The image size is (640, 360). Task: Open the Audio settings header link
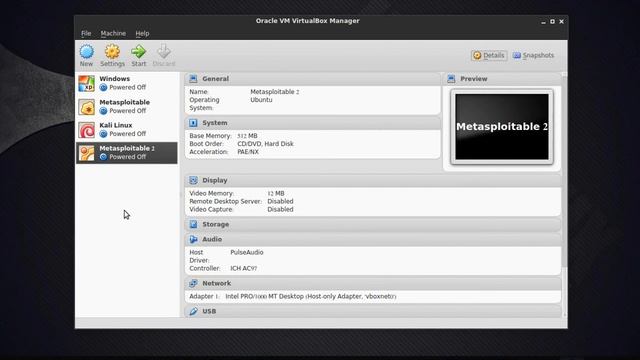click(212, 239)
